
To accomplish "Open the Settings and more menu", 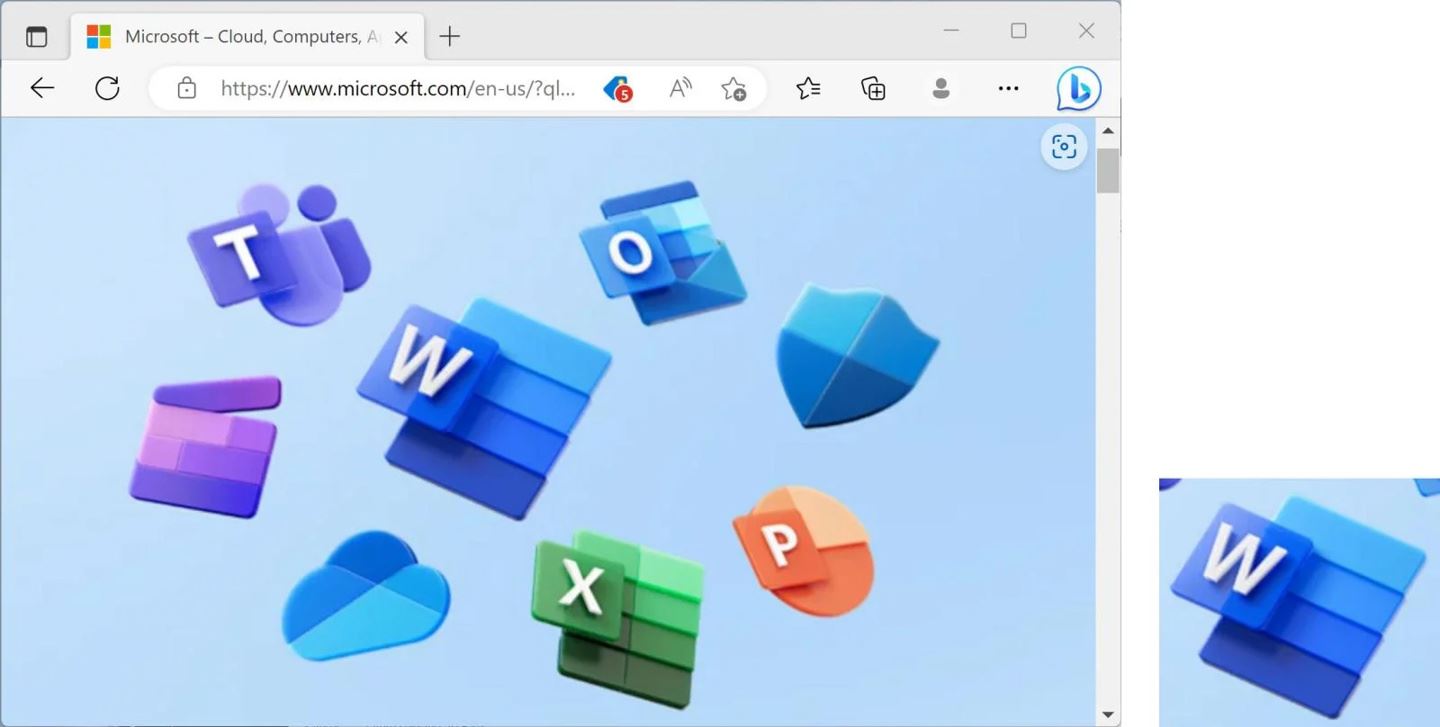I will click(x=1007, y=88).
